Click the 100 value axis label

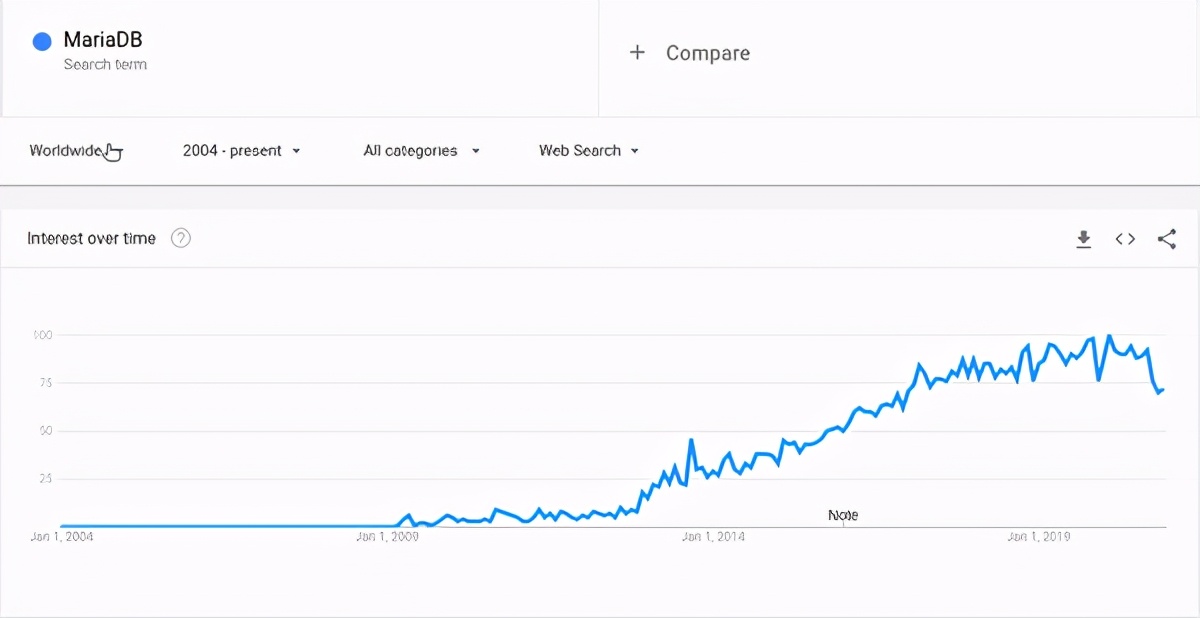41,335
